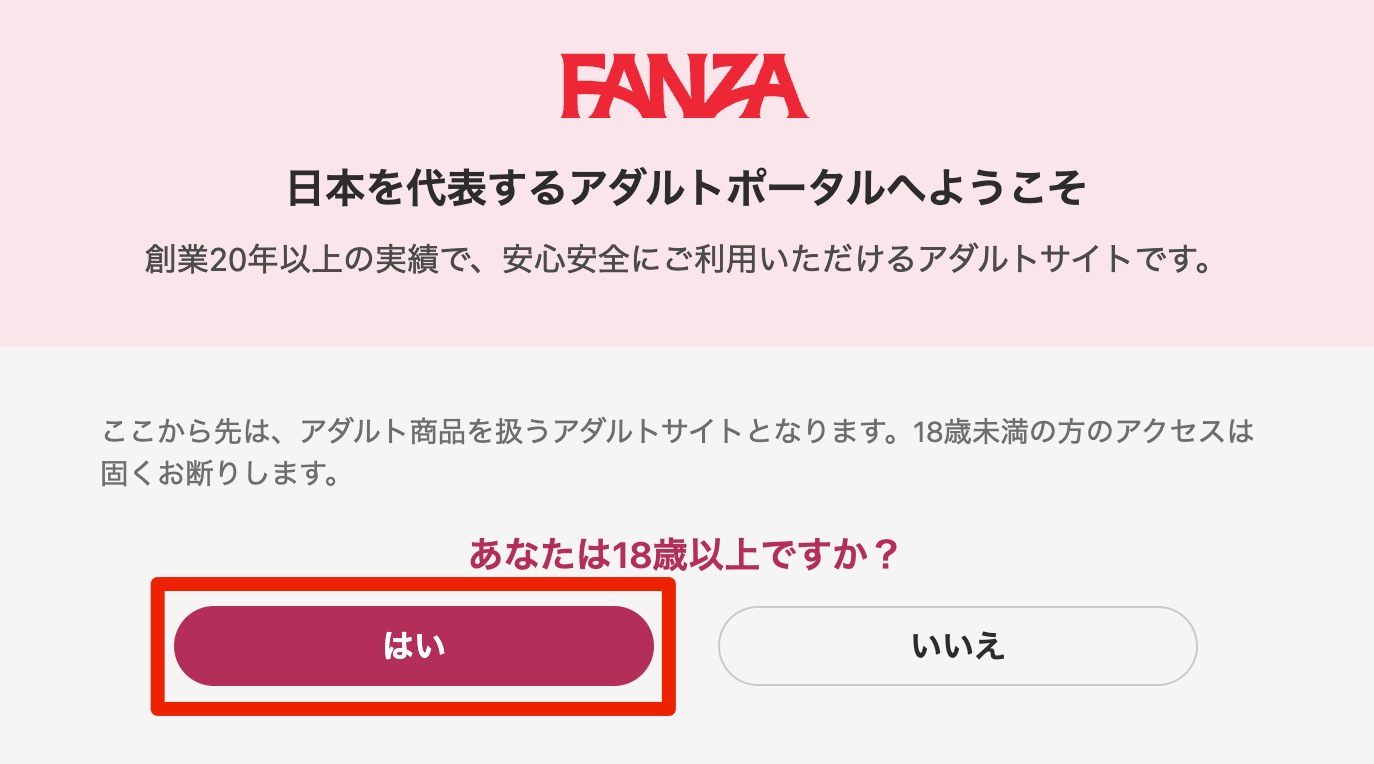
Task: Click inside the red highlight box
Action: coord(414,646)
